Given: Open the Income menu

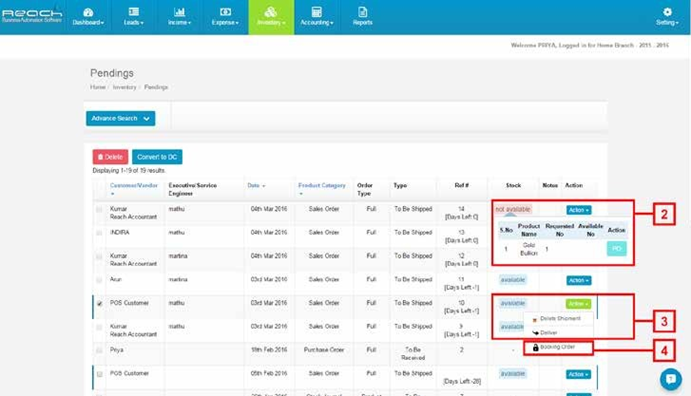Looking at the screenshot, I should click(179, 17).
